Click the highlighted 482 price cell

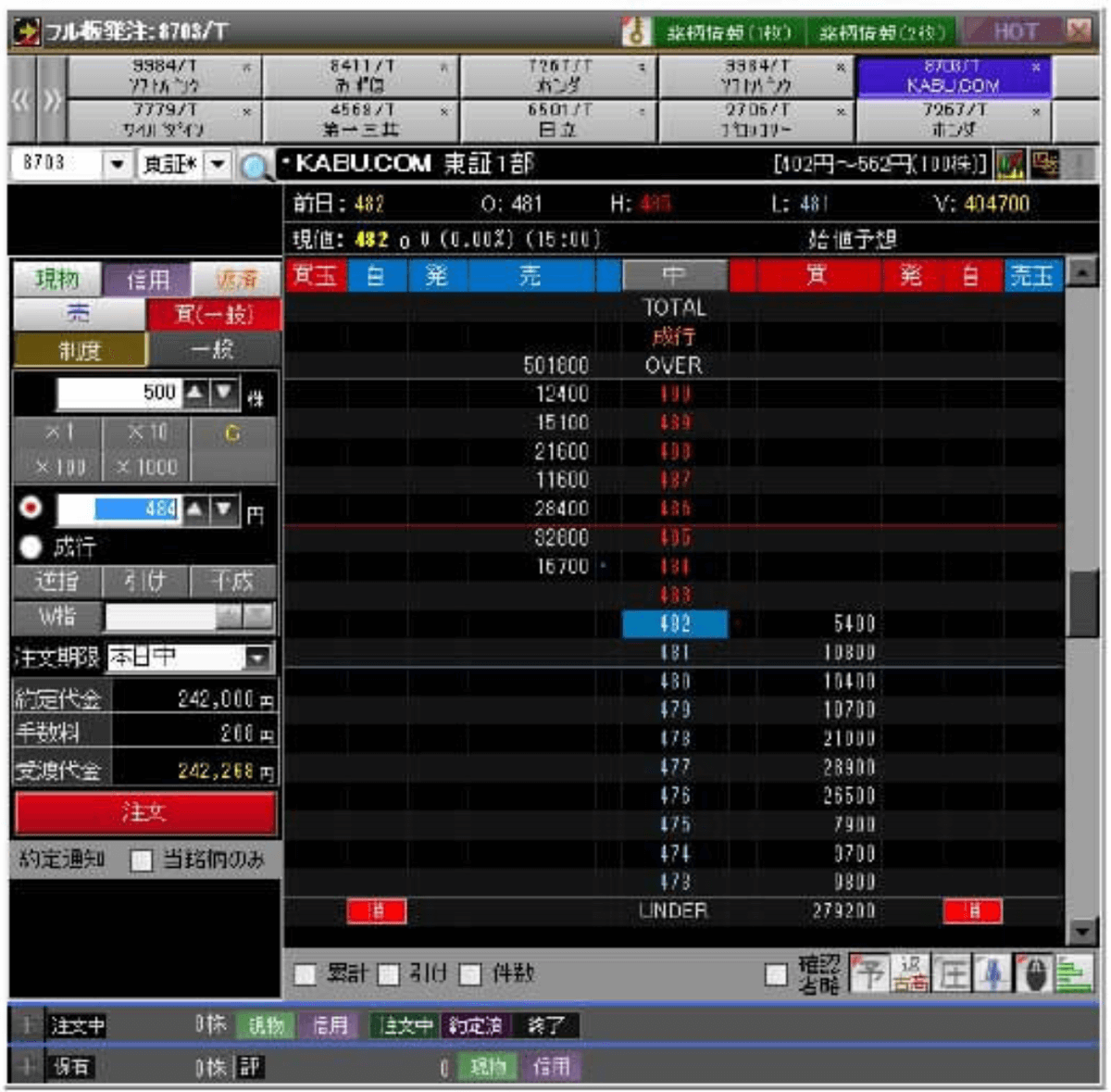pos(675,624)
